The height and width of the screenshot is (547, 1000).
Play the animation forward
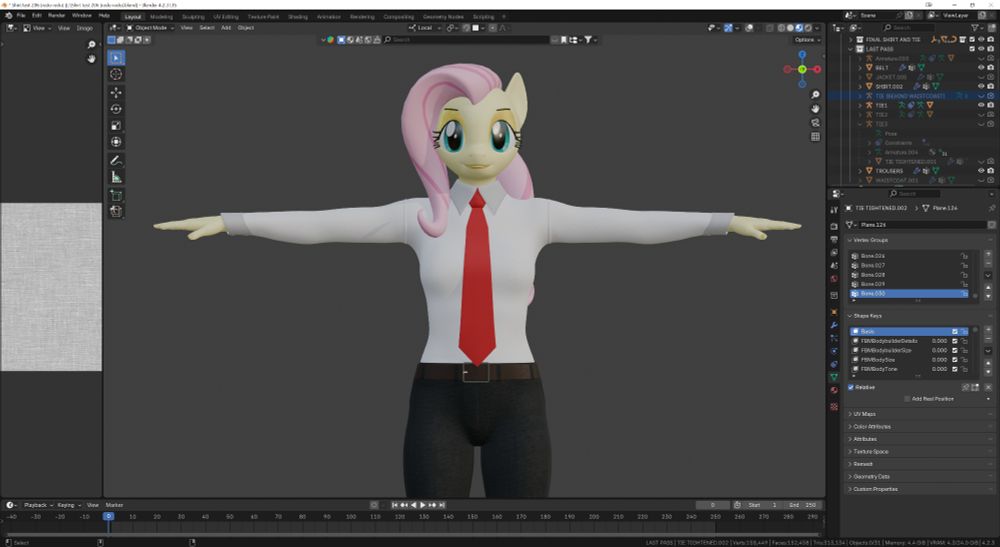coord(422,505)
